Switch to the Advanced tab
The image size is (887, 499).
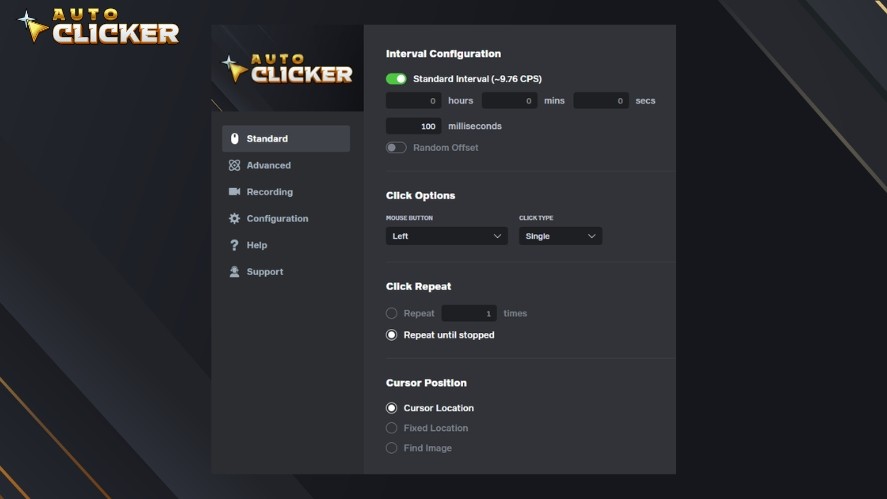click(268, 165)
